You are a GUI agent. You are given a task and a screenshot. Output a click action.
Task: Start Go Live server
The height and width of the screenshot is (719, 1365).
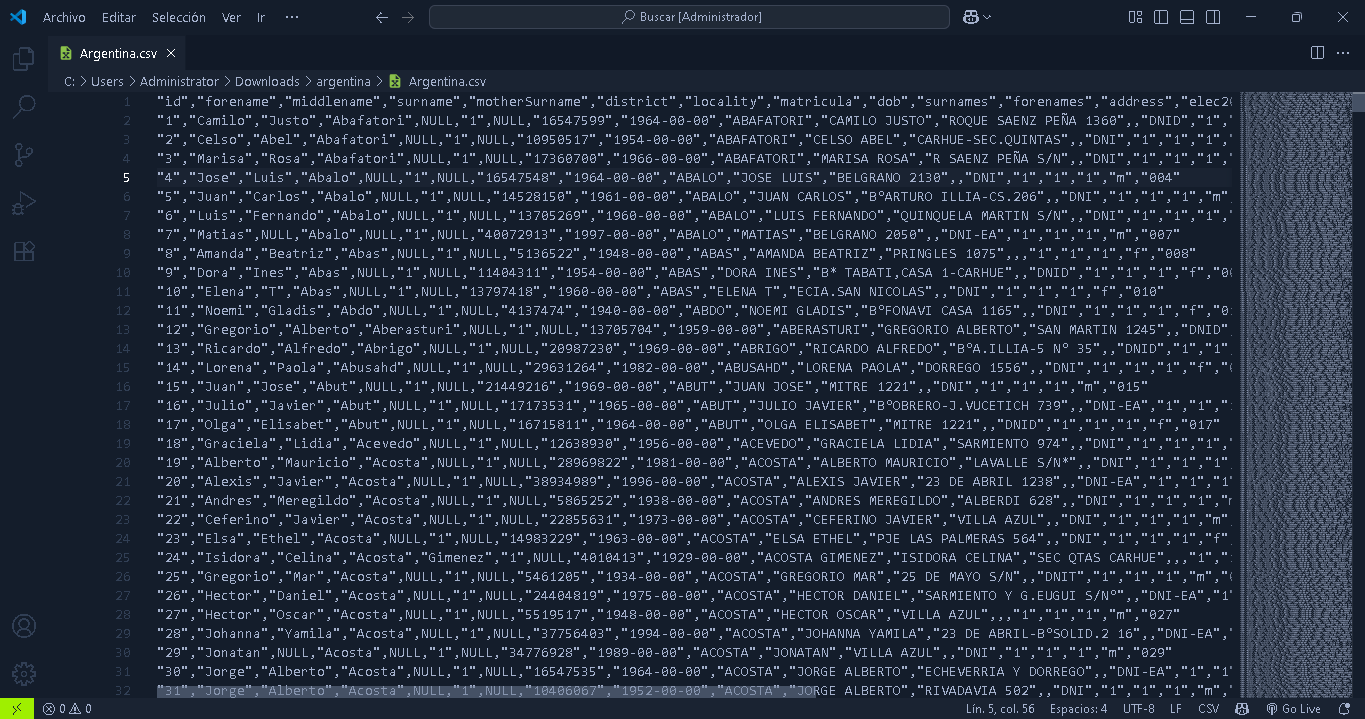1293,709
